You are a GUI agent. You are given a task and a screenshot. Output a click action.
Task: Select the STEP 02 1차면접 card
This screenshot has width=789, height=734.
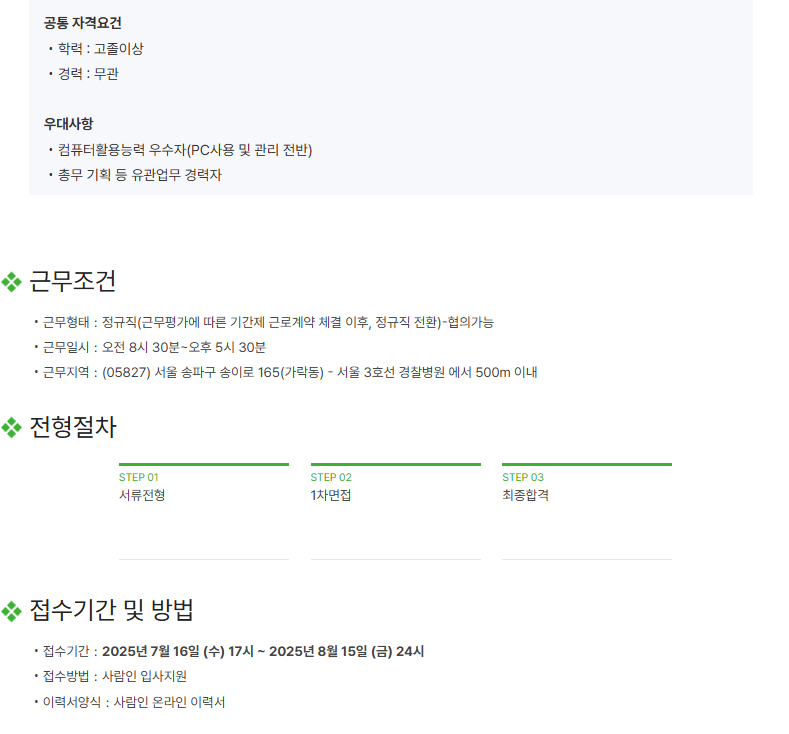tap(395, 510)
